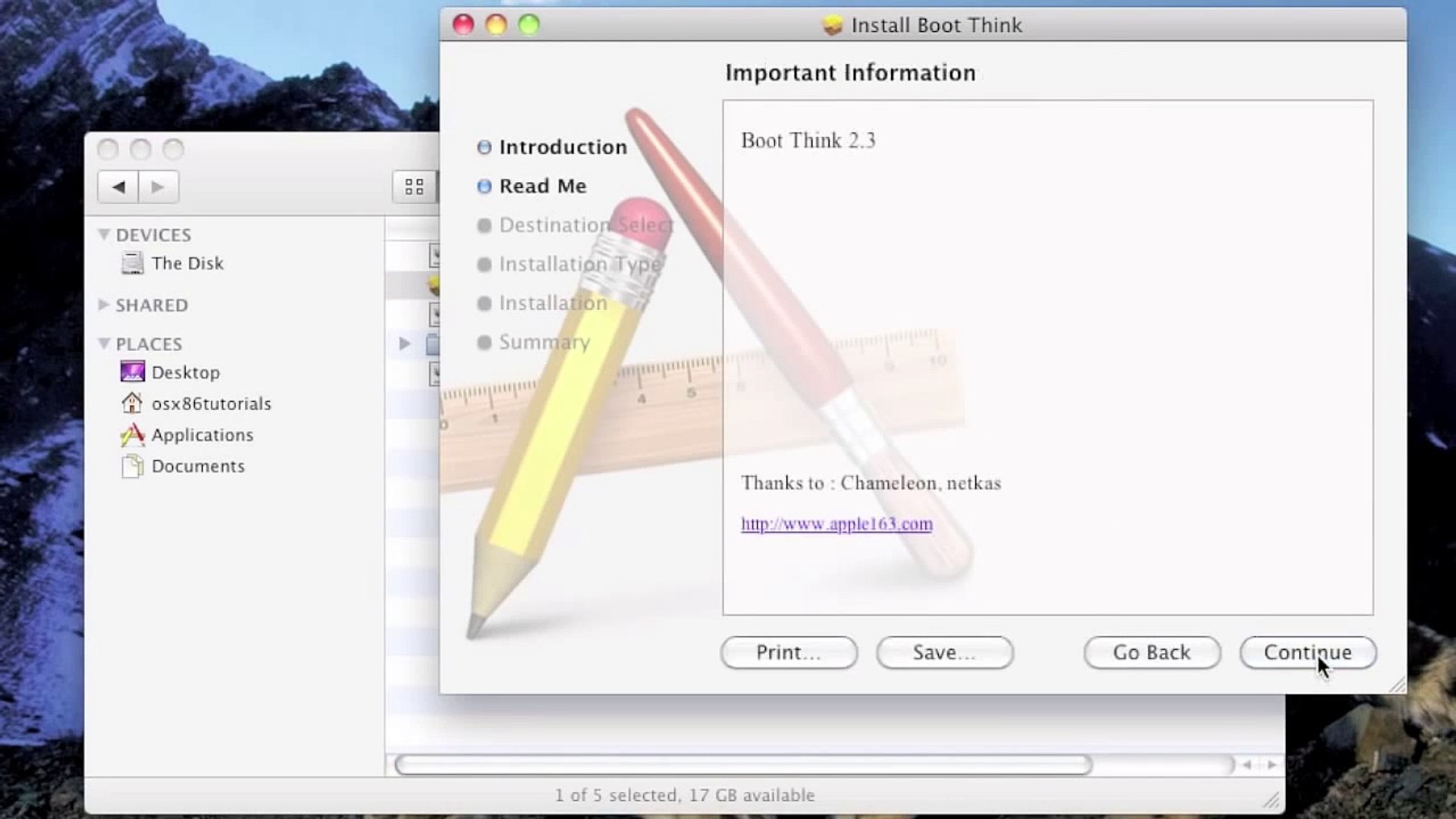Image resolution: width=1456 pixels, height=819 pixels.
Task: Select the Introduction step in installer
Action: [x=563, y=147]
